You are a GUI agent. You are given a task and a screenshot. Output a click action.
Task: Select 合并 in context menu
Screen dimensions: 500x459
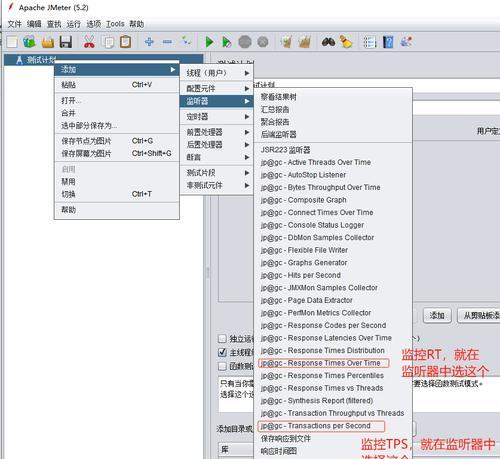click(117, 113)
